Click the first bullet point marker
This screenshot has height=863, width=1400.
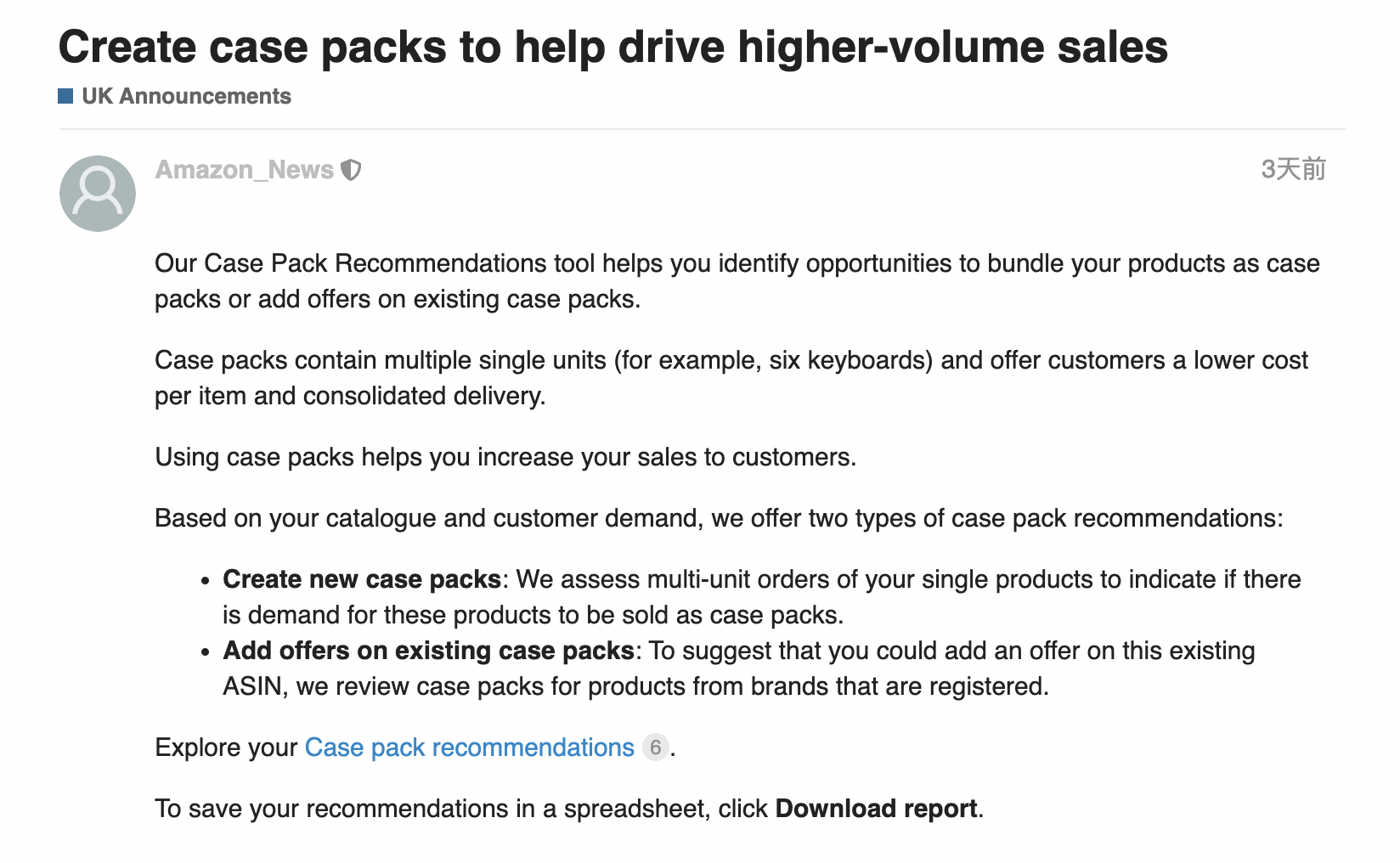pos(205,581)
